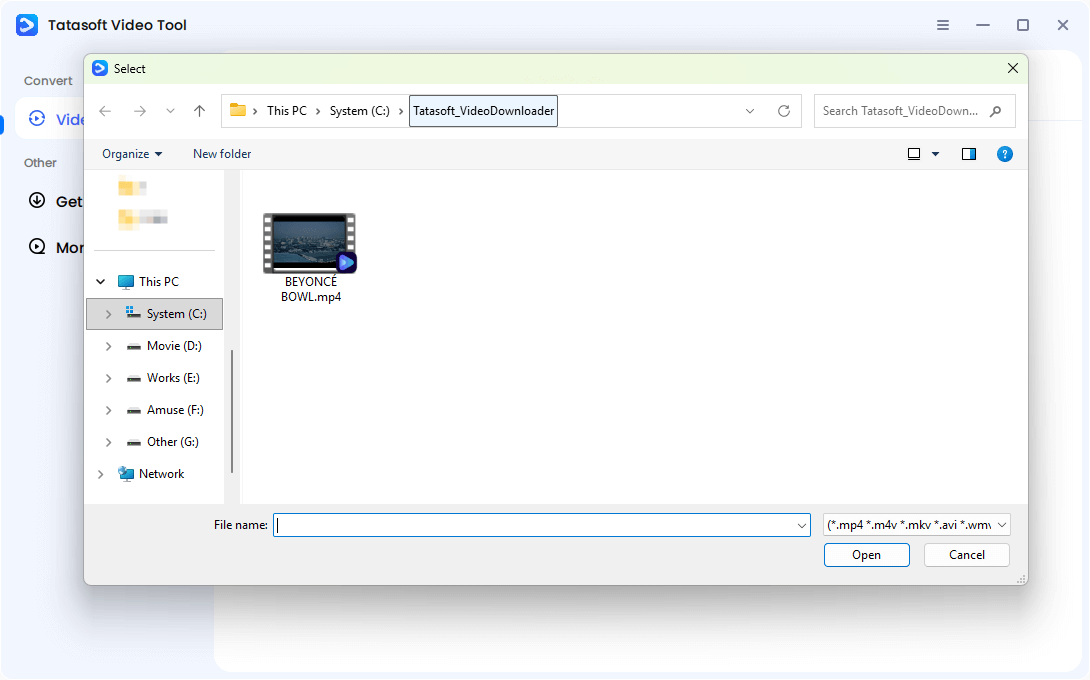Select the BEYONCÉ BOWL.mp4 thumbnail
Image resolution: width=1090 pixels, height=680 pixels.
309,242
